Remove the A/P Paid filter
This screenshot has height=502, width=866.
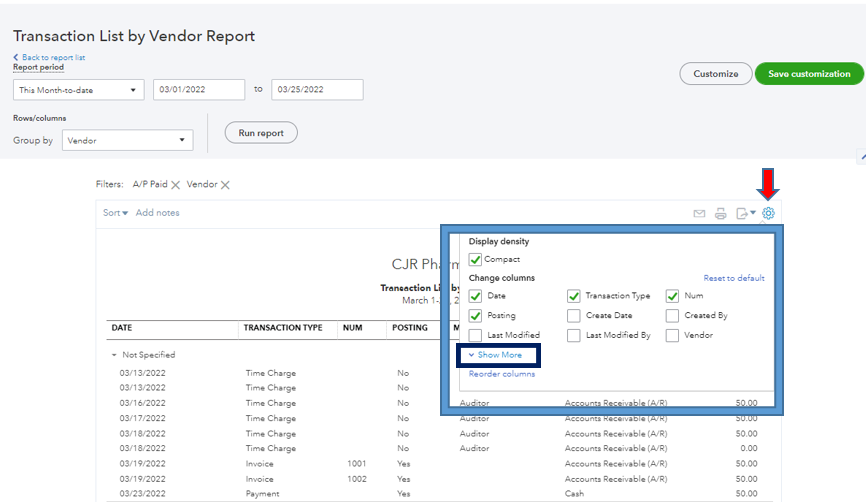pyautogui.click(x=175, y=185)
